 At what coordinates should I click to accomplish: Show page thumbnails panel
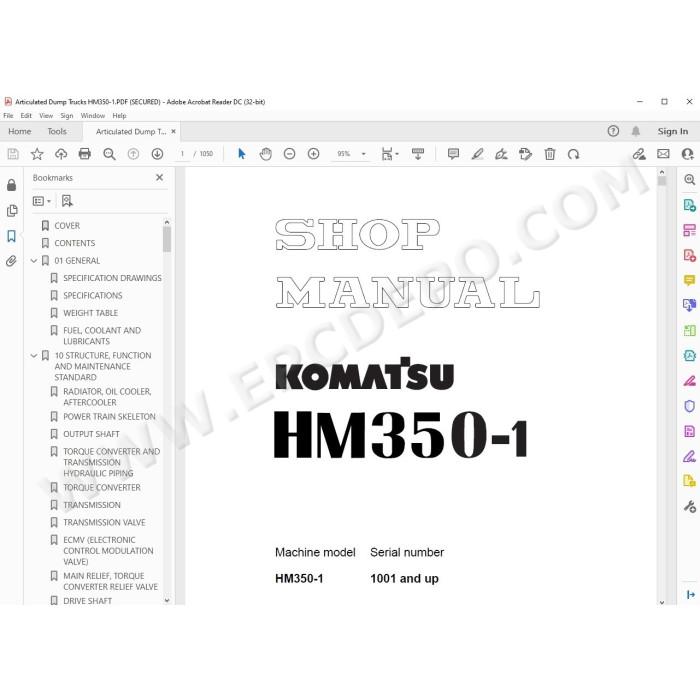pyautogui.click(x=12, y=210)
